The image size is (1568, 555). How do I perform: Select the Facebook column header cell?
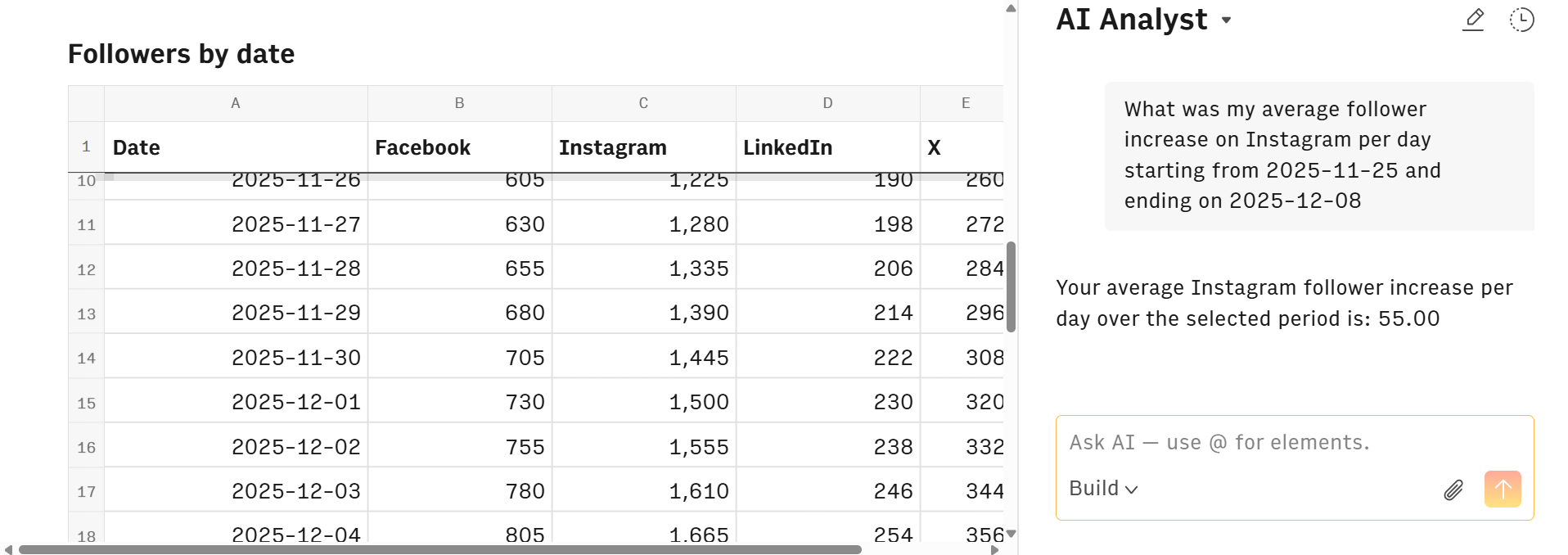click(422, 147)
